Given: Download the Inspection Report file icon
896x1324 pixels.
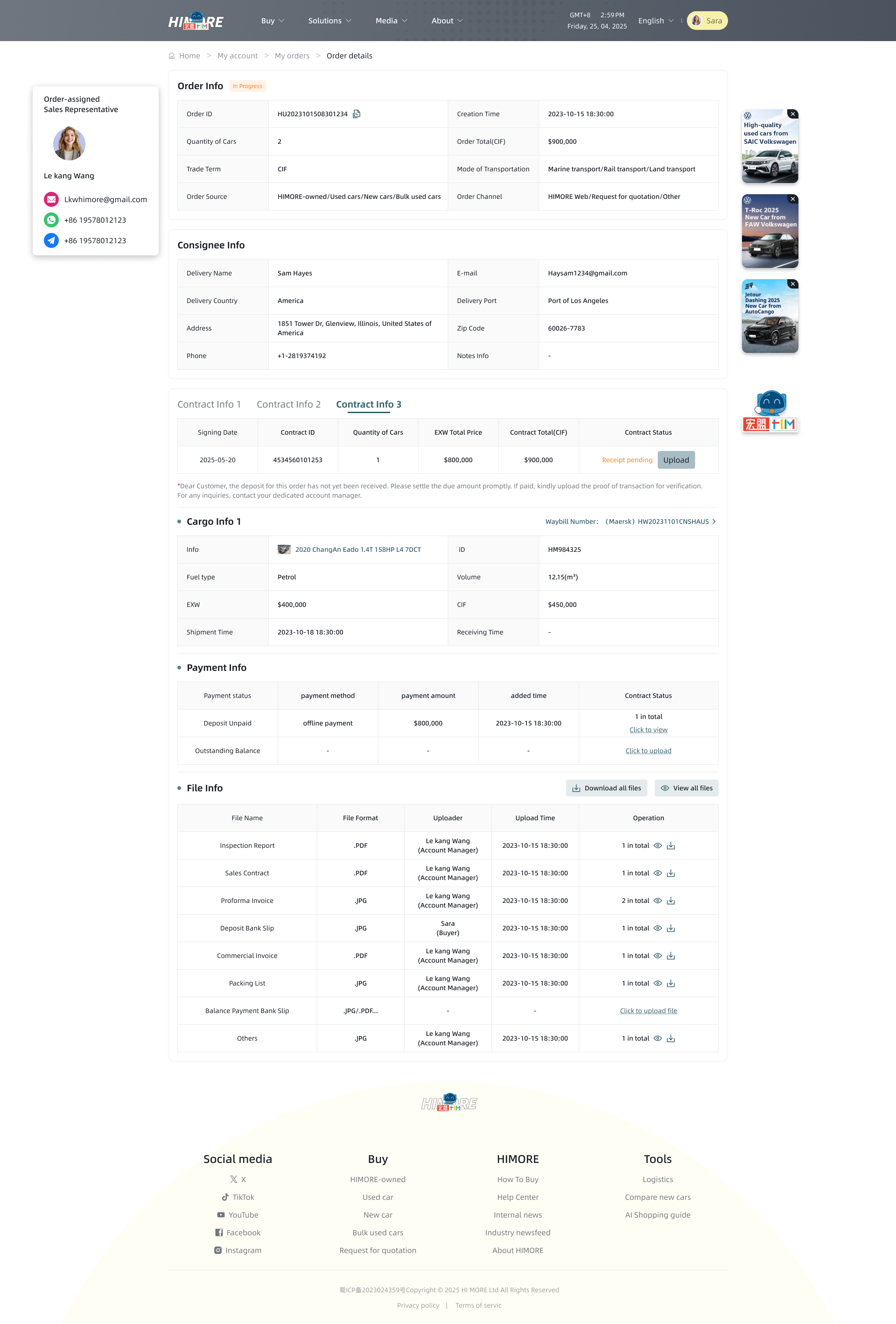Looking at the screenshot, I should coord(671,845).
